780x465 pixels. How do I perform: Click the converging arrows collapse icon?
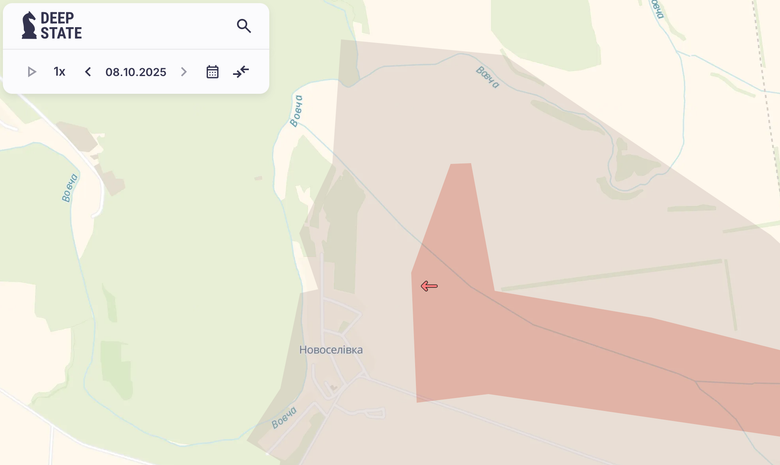pyautogui.click(x=241, y=72)
